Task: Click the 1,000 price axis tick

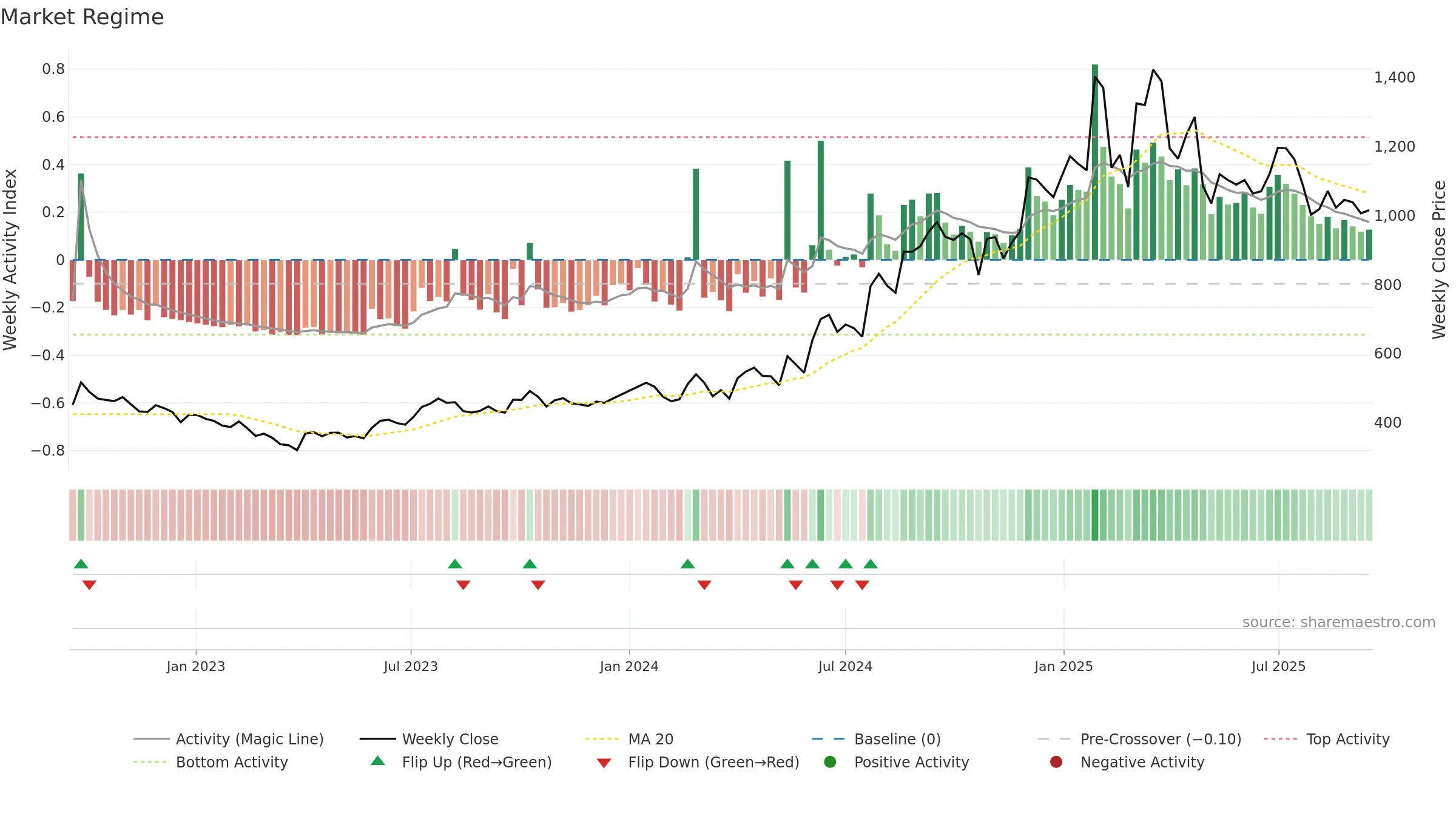Action: [x=1394, y=216]
